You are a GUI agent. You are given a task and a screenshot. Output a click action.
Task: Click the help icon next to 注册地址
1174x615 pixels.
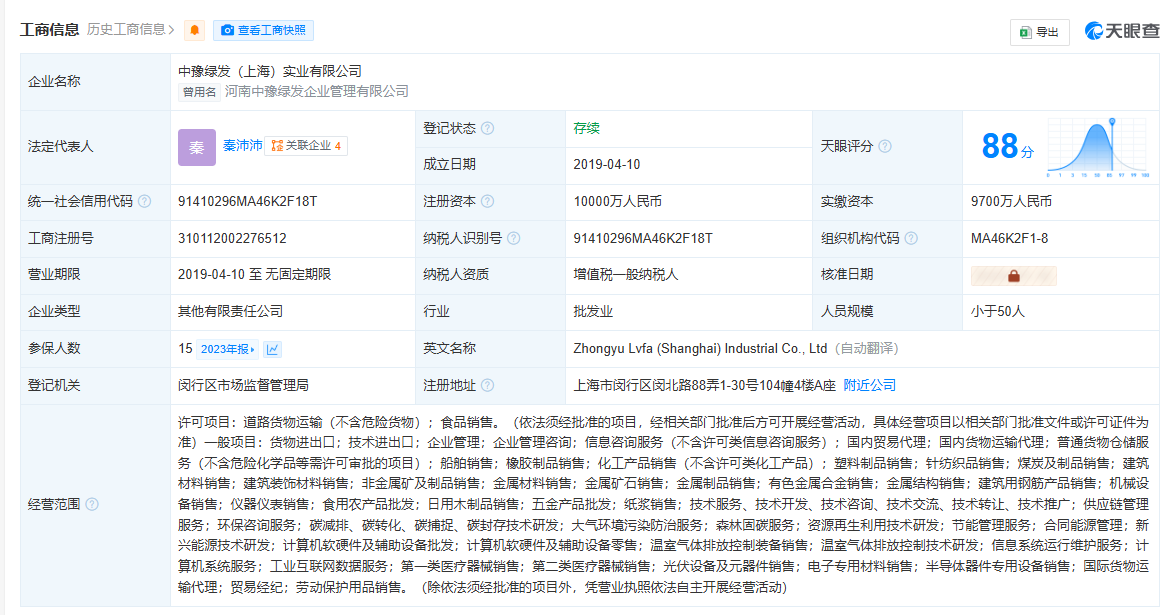[487, 385]
